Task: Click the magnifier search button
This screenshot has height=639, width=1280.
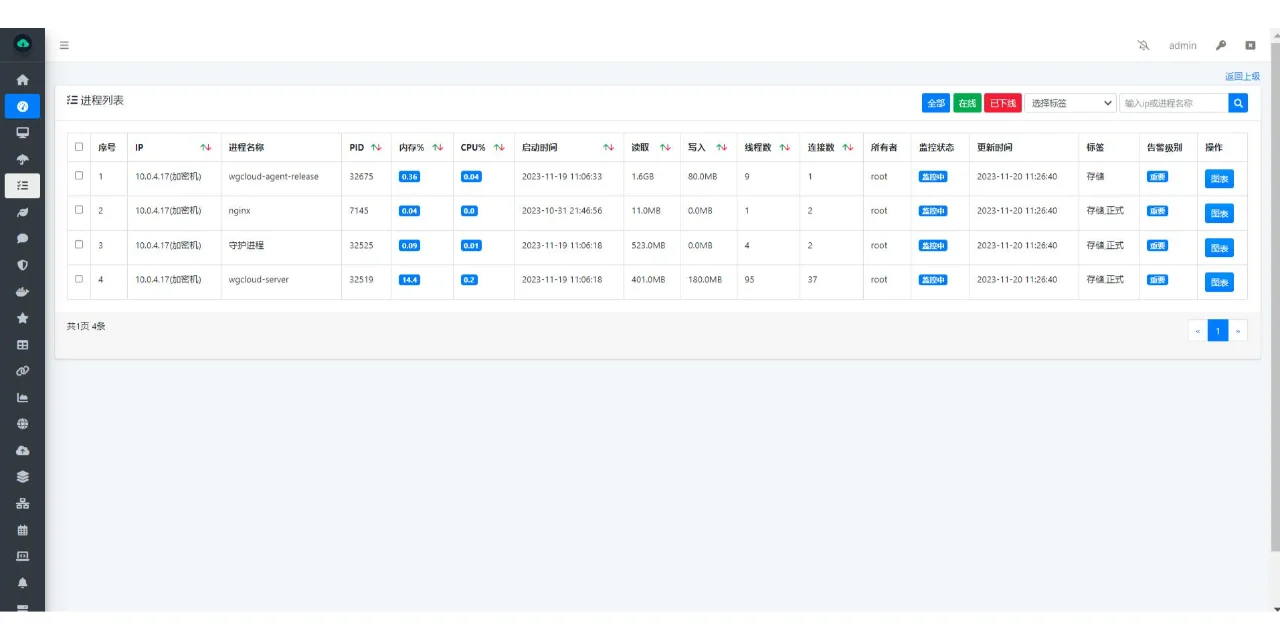Action: point(1238,103)
